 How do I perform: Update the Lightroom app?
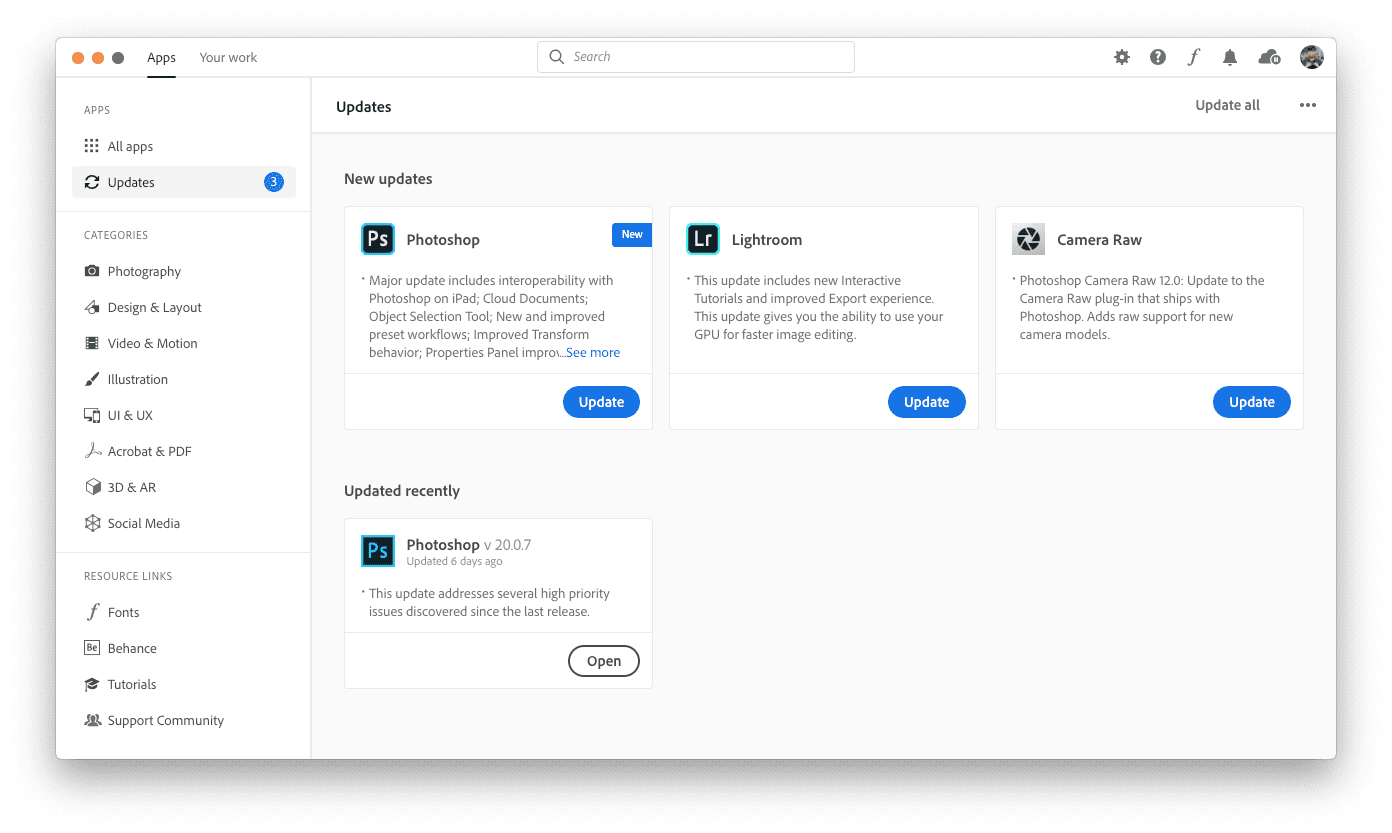(x=926, y=402)
